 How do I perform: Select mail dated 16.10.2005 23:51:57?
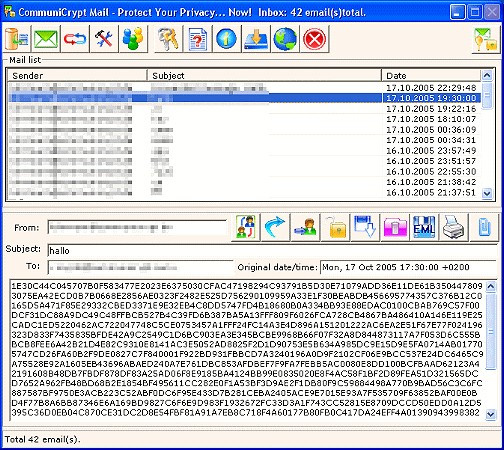click(244, 161)
